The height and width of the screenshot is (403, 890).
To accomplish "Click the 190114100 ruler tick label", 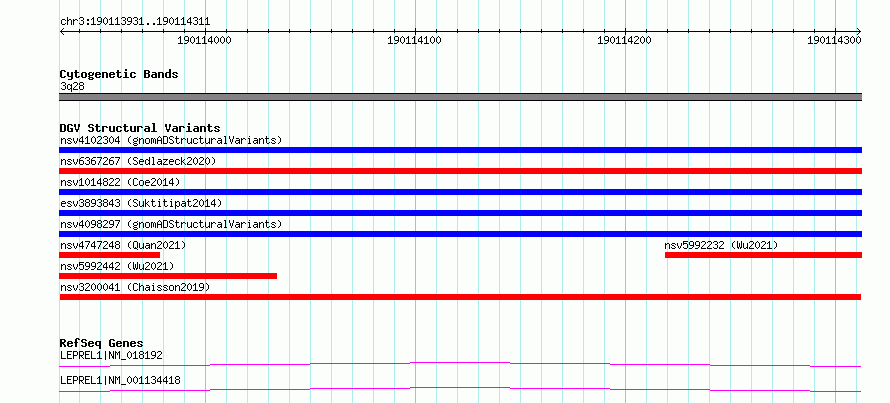I will coord(414,40).
